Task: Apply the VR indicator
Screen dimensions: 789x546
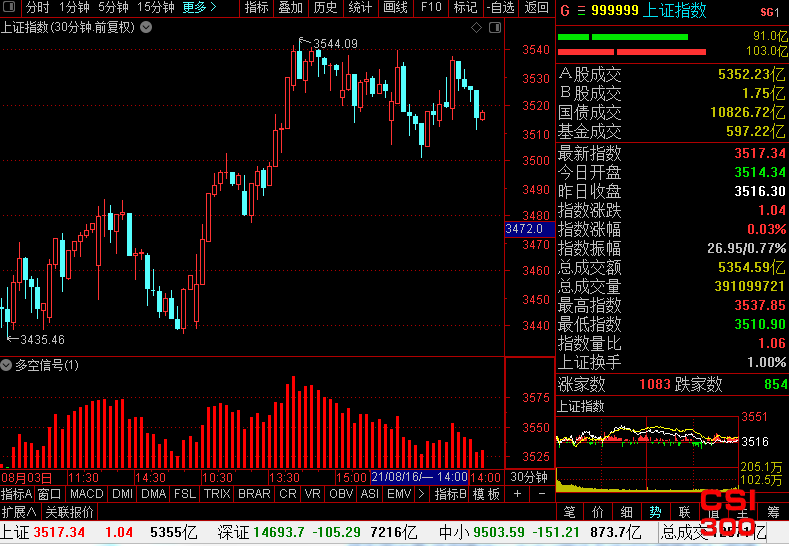Action: tap(312, 494)
